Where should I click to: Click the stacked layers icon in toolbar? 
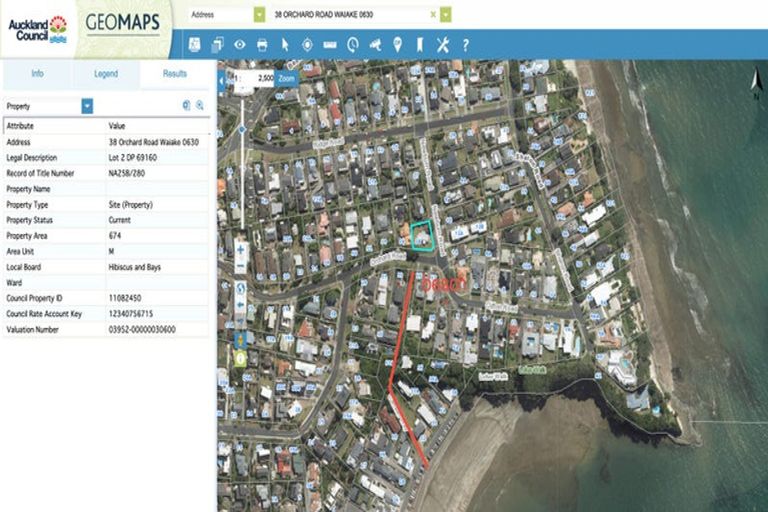(217, 45)
